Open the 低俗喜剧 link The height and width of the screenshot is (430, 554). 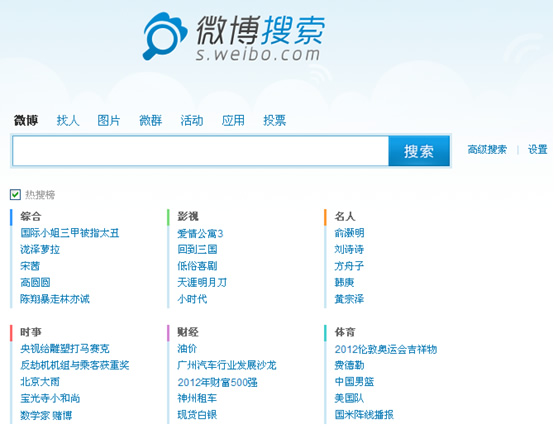pos(197,266)
